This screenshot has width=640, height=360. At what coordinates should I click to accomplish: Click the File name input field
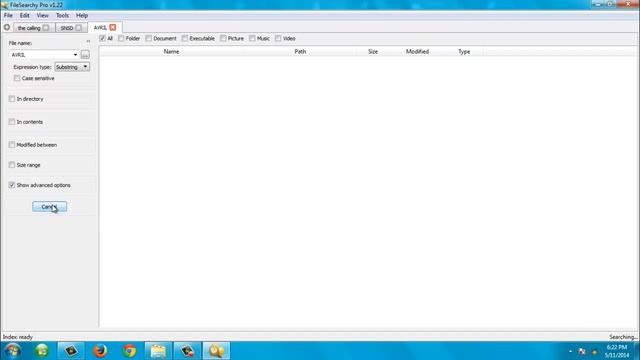pyautogui.click(x=41, y=55)
